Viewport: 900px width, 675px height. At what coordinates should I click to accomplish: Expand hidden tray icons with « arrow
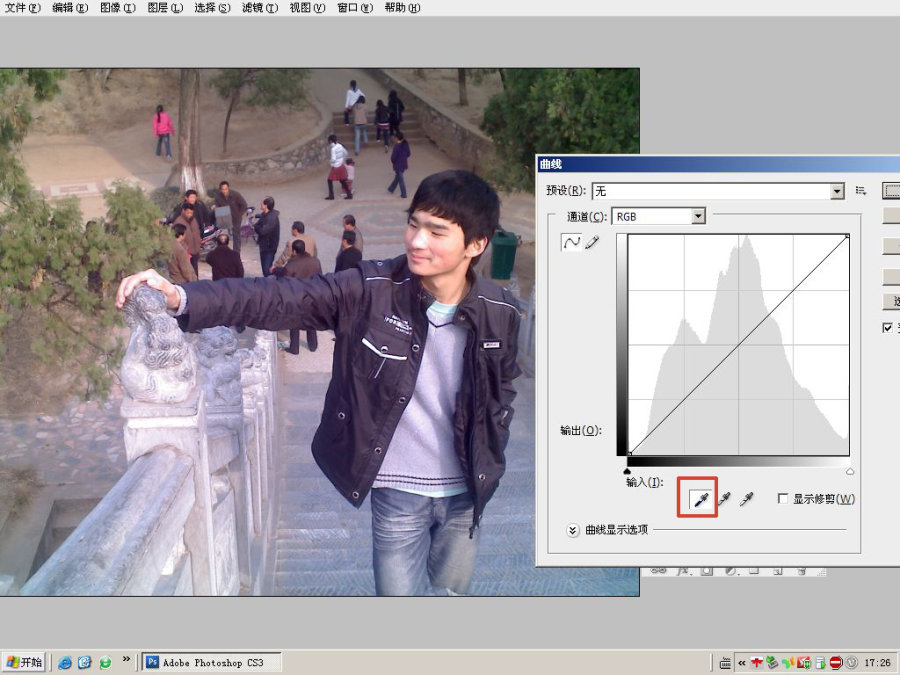741,663
